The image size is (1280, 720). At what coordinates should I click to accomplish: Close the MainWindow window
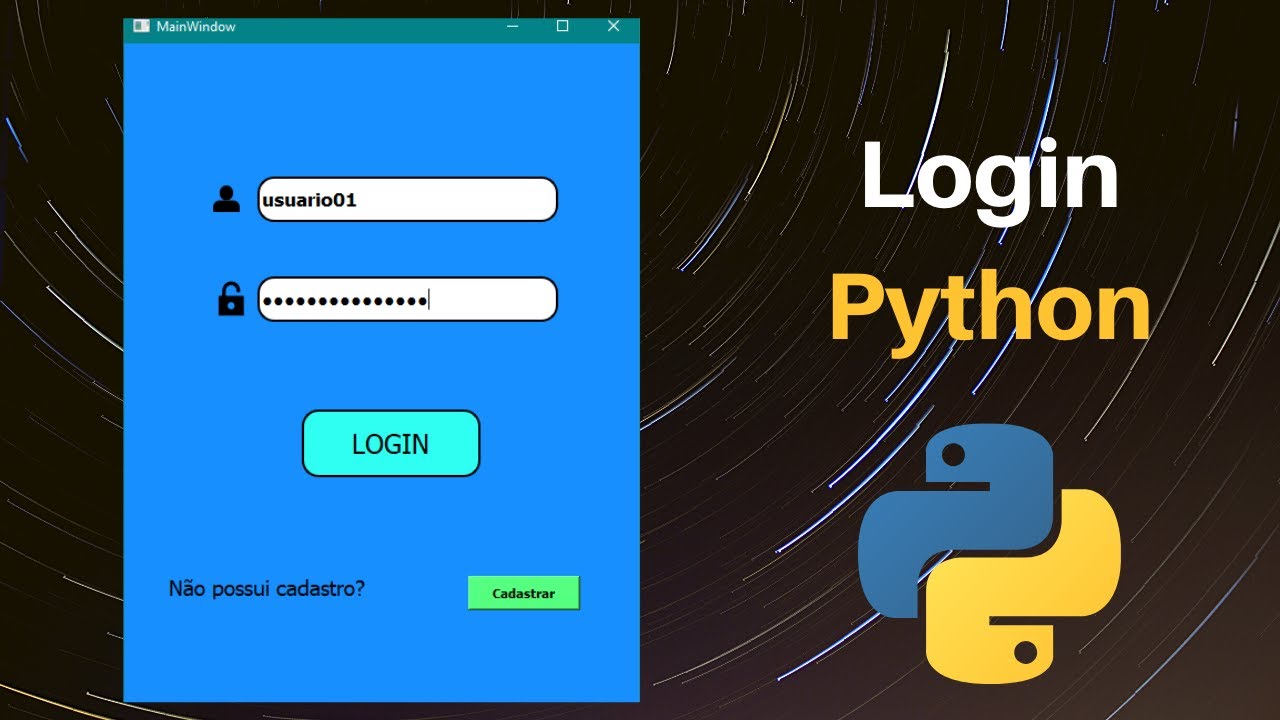pyautogui.click(x=614, y=26)
